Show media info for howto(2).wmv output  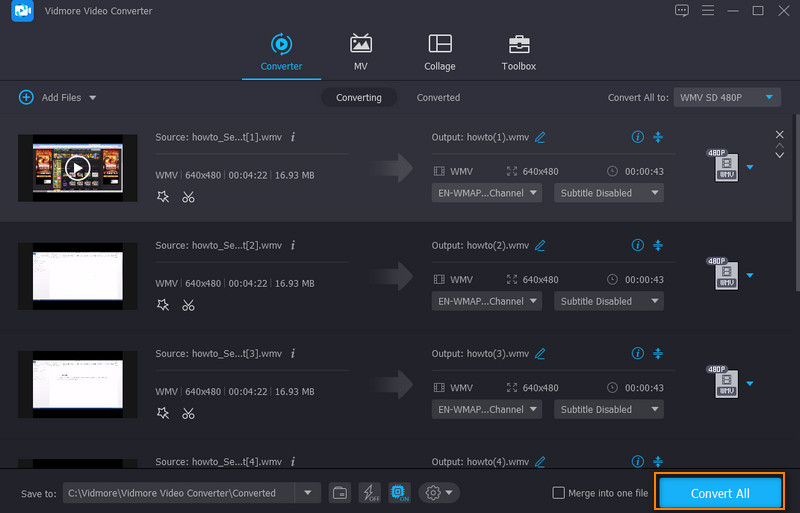click(x=637, y=245)
